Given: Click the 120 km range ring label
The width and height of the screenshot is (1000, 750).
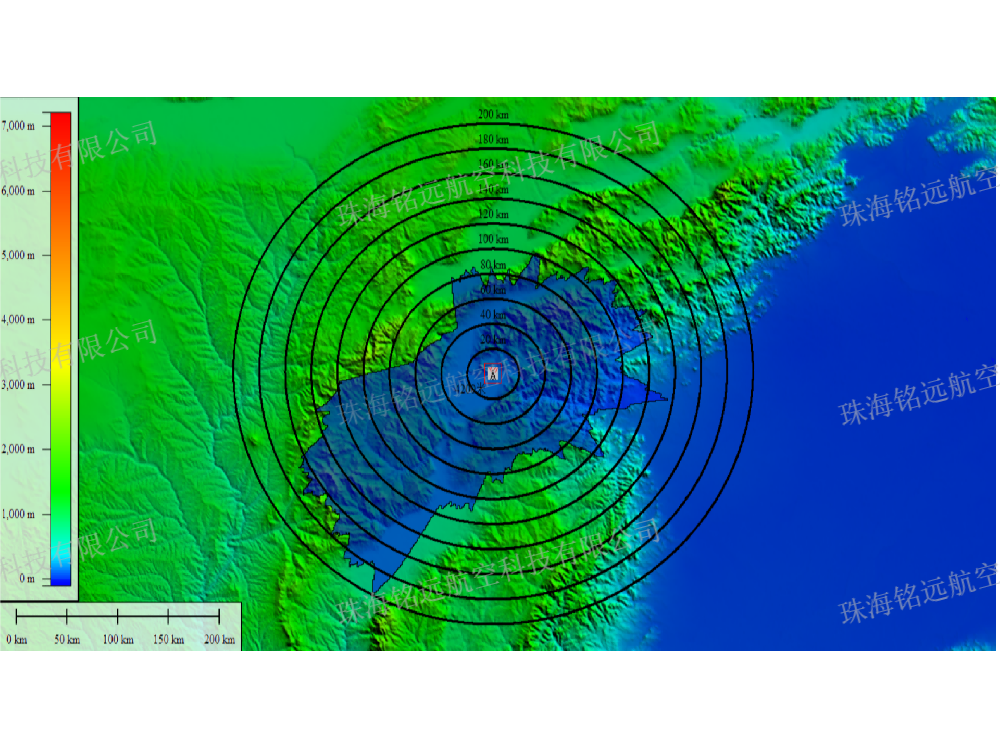Looking at the screenshot, I should coord(493,214).
